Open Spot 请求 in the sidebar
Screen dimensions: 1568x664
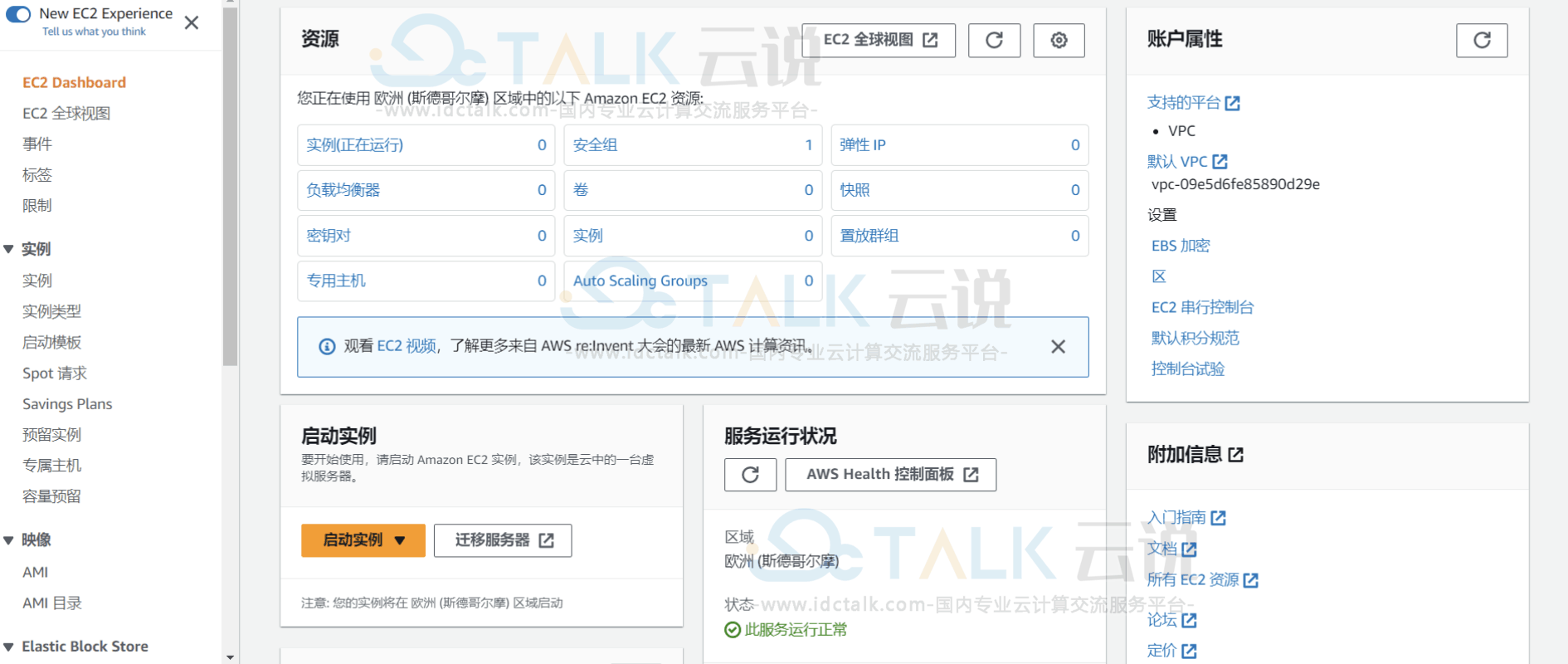pos(55,373)
